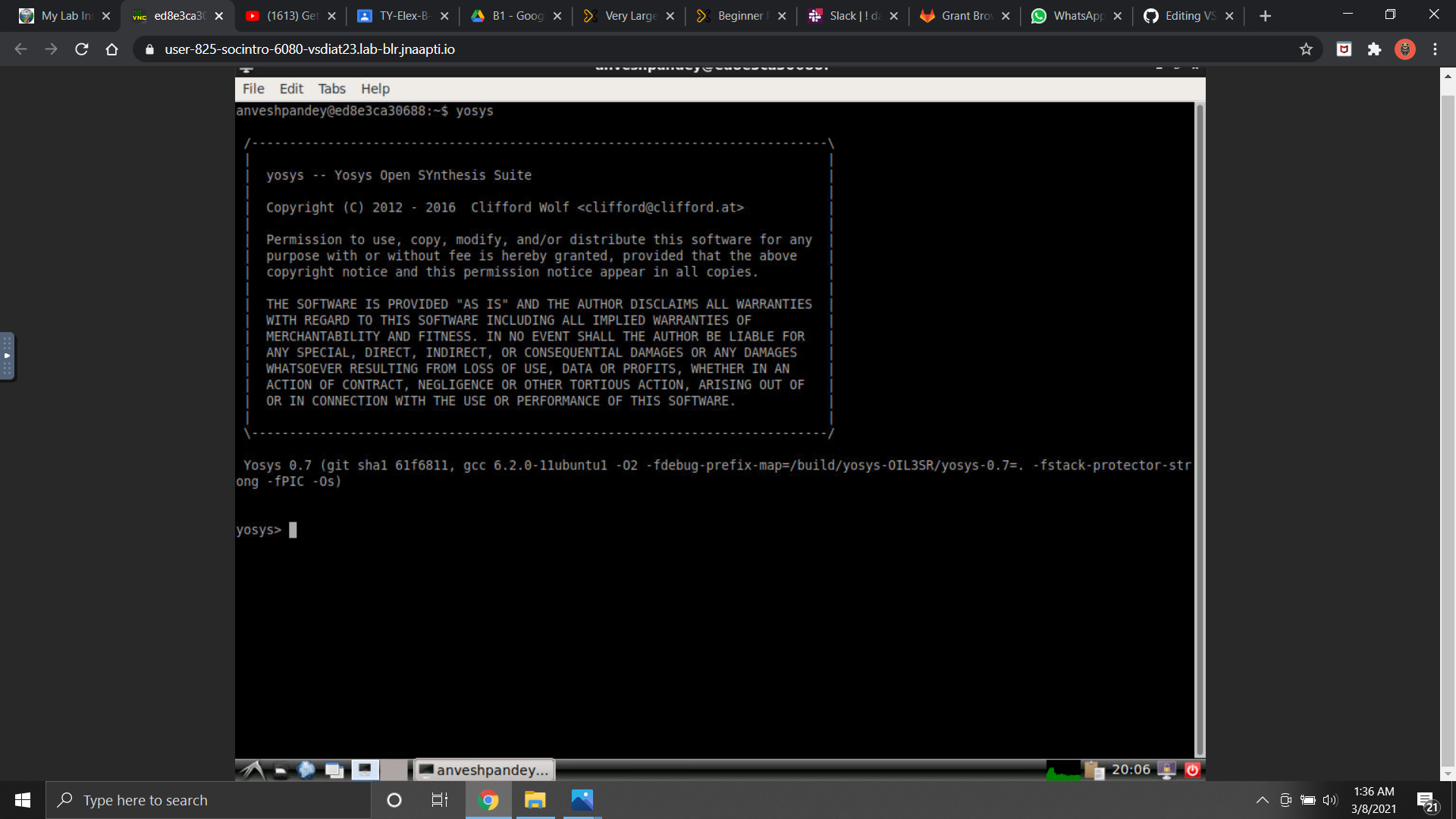The height and width of the screenshot is (819, 1456).
Task: Open Chrome extensions puzzle menu
Action: coord(1374,49)
